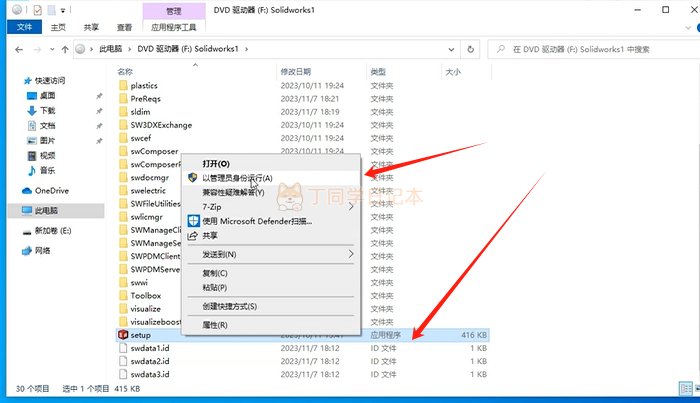The image size is (700, 403).
Task: Select the swdocmgr folder
Action: (x=150, y=177)
